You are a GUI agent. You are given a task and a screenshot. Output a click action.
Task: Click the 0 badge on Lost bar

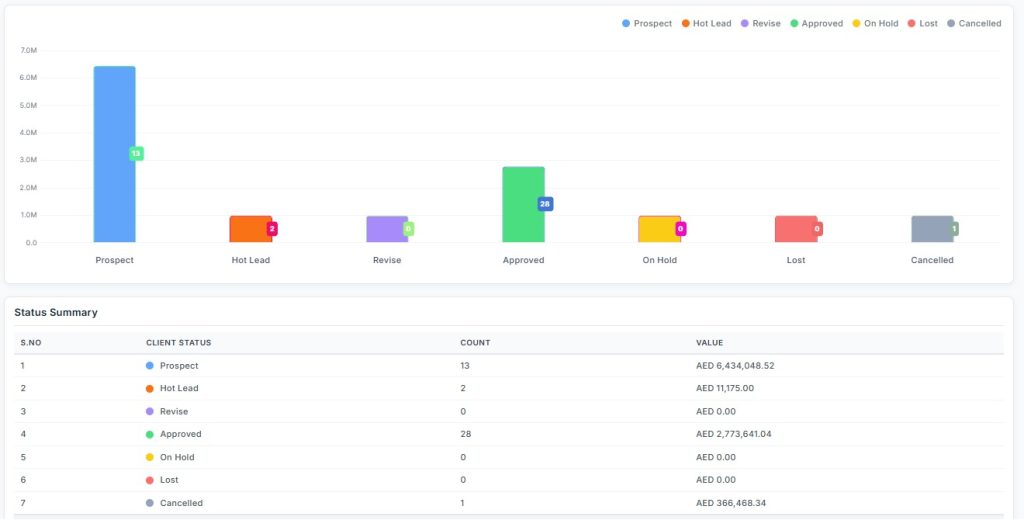click(x=817, y=229)
